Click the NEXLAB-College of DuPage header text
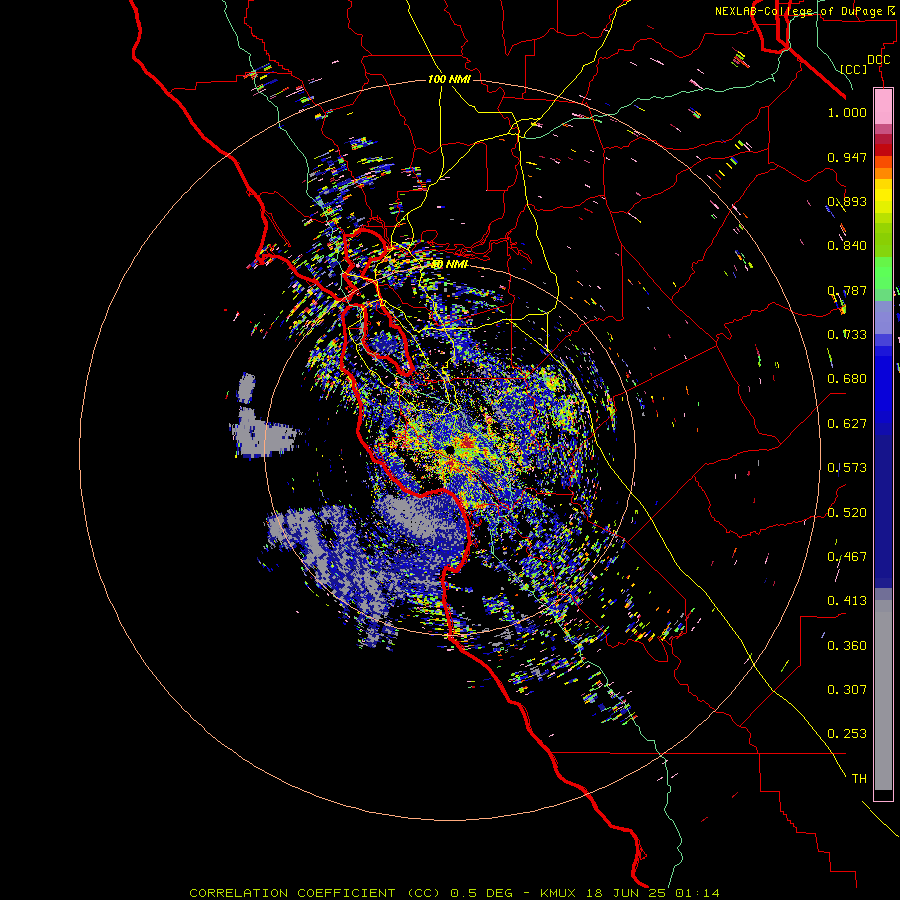900x900 pixels. [x=805, y=11]
